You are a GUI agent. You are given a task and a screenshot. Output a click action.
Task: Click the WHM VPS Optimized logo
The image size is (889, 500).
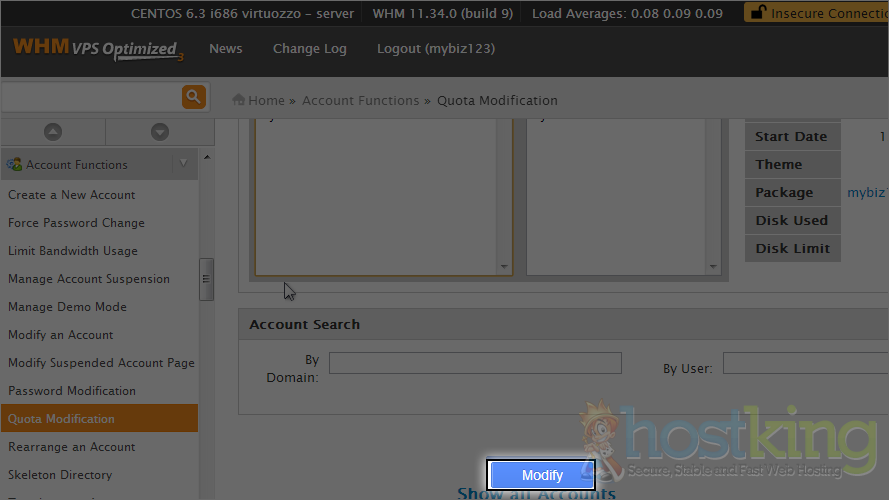pos(96,49)
